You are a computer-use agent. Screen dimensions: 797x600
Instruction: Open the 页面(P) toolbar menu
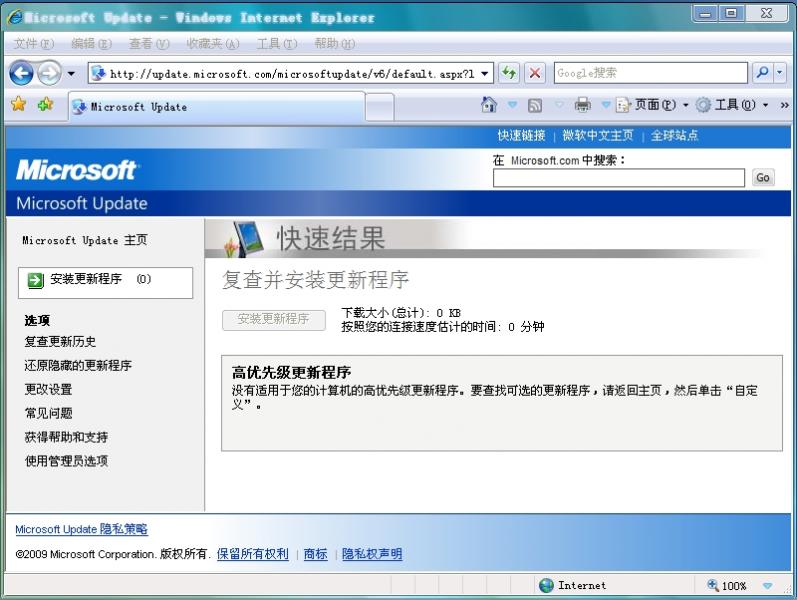(x=652, y=105)
